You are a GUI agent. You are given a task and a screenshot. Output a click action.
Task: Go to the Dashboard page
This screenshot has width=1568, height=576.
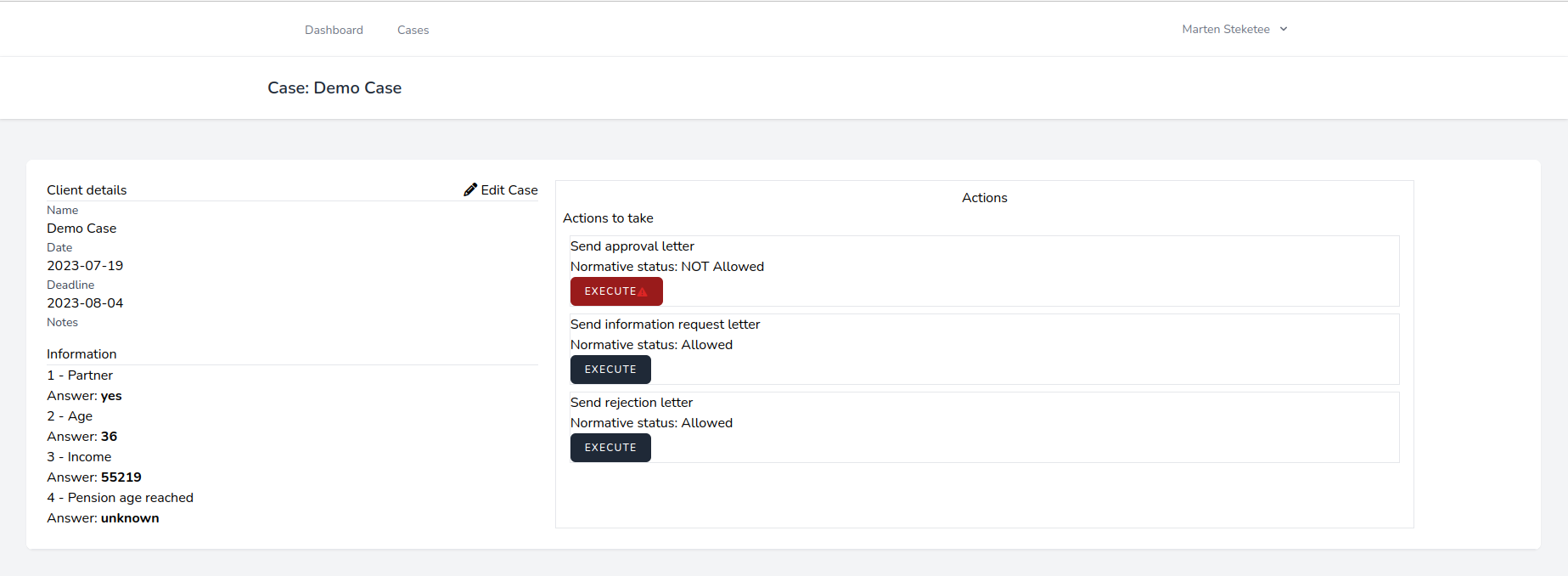(334, 30)
